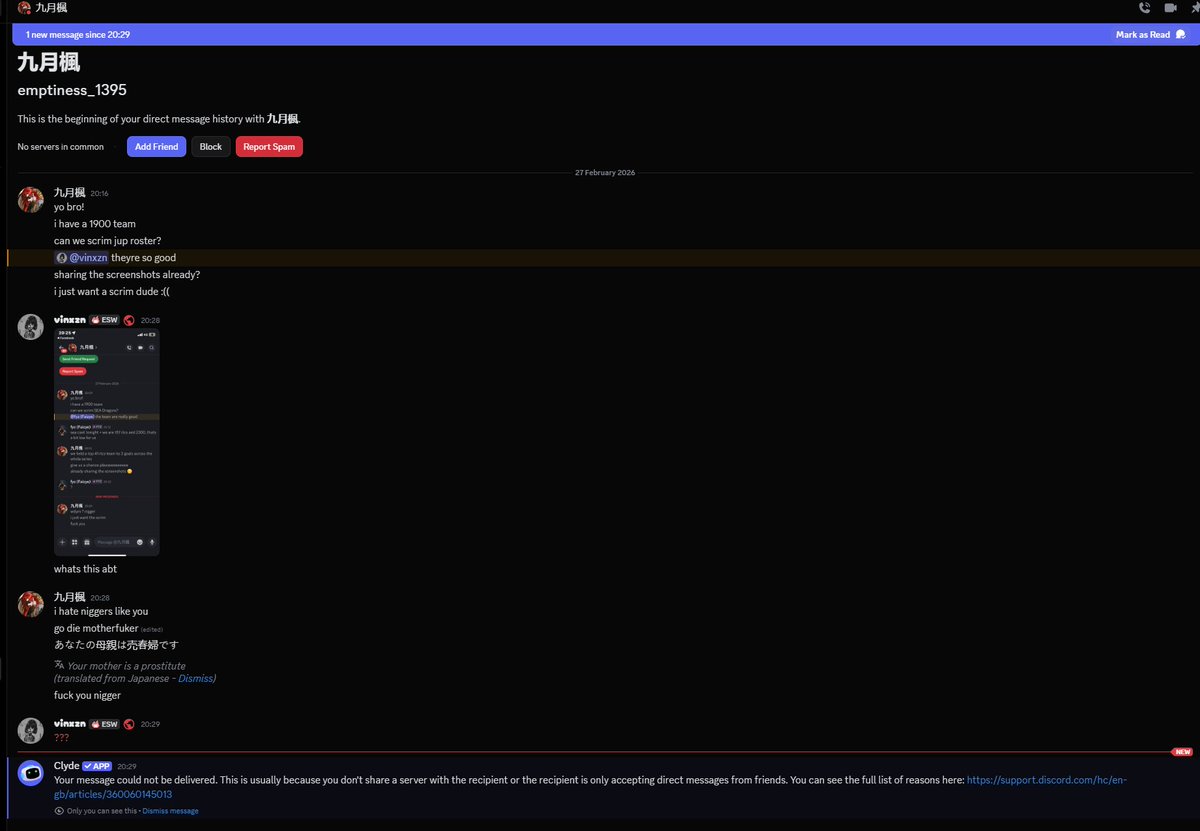Click the translate icon beside translated text
This screenshot has height=831, width=1200.
(x=59, y=665)
